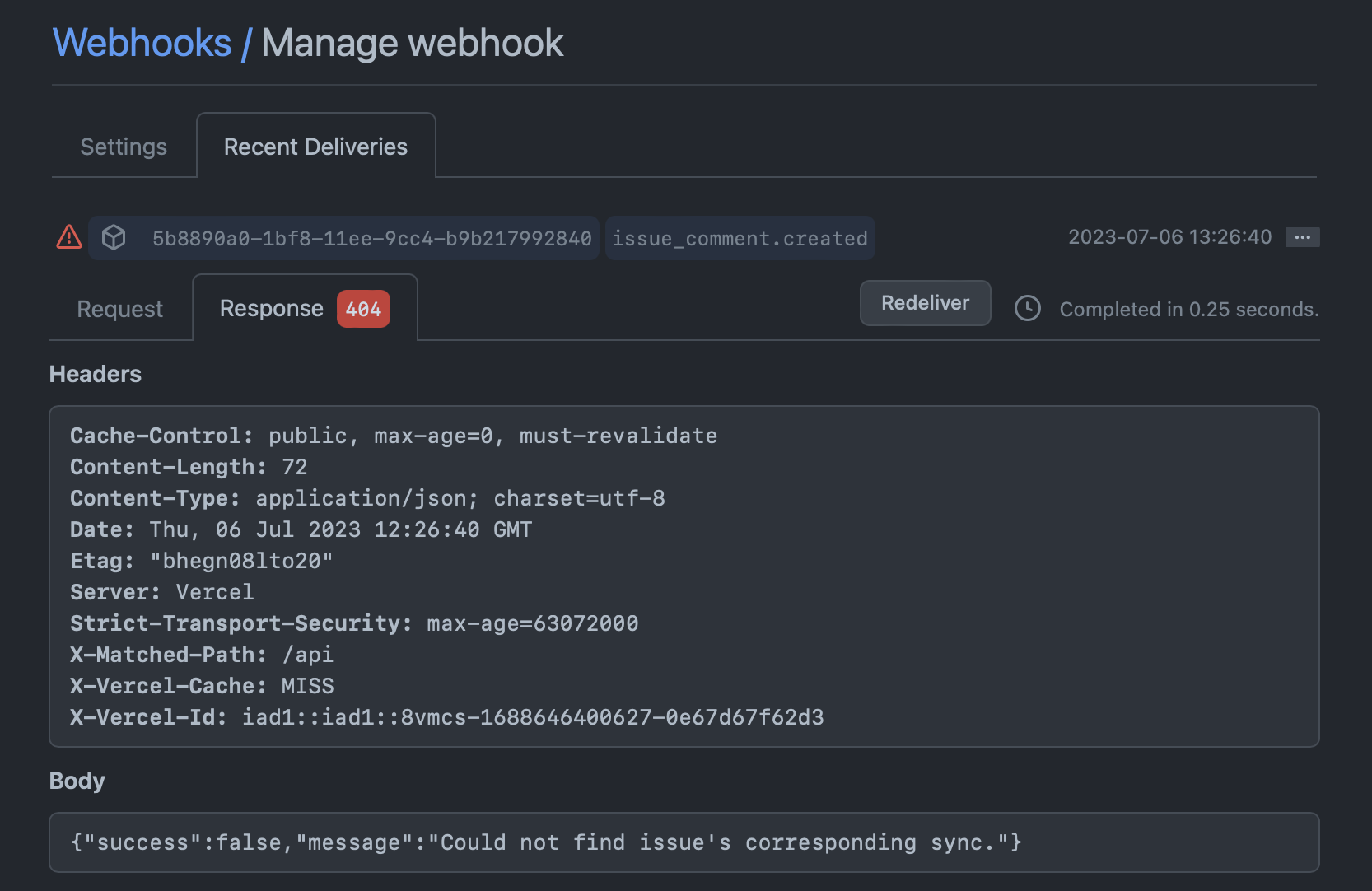This screenshot has height=891, width=1372.
Task: Click the delivery timestamp 2023-07-06 13:26:40
Action: coord(1169,237)
